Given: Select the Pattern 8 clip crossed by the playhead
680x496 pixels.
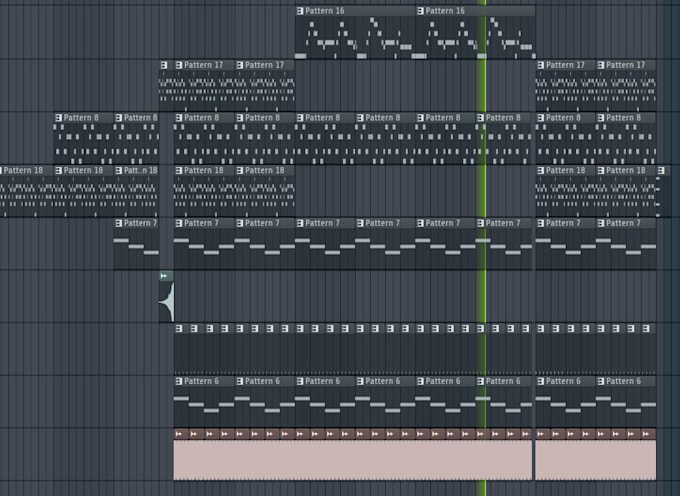Looking at the screenshot, I should 503,139.
